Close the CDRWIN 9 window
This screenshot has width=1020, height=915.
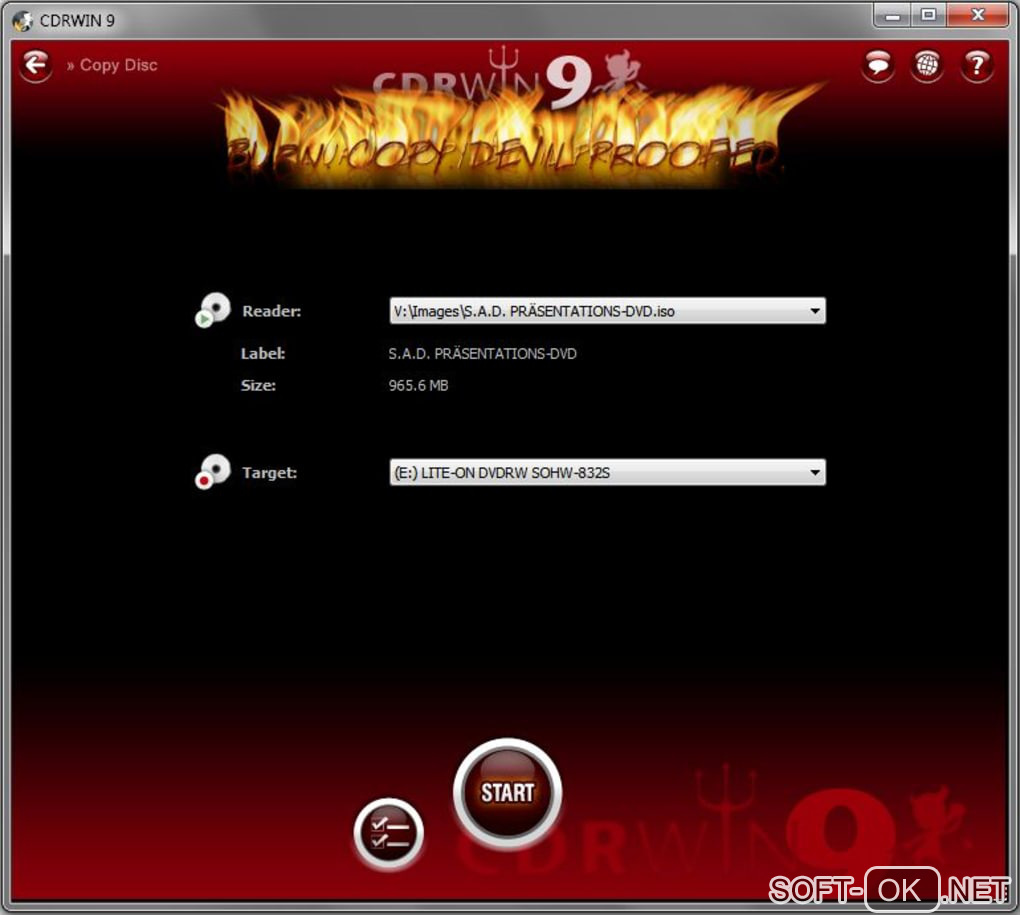pyautogui.click(x=978, y=16)
